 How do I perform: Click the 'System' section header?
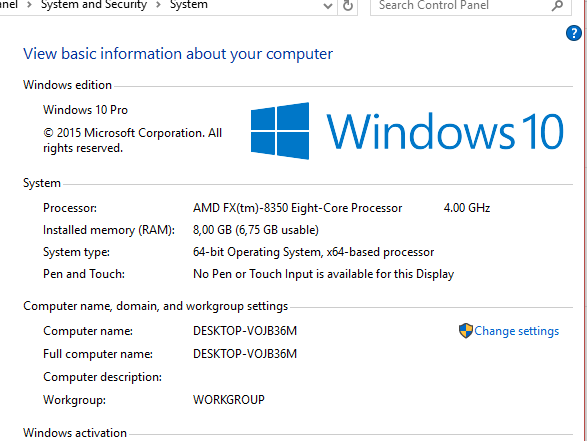point(42,183)
